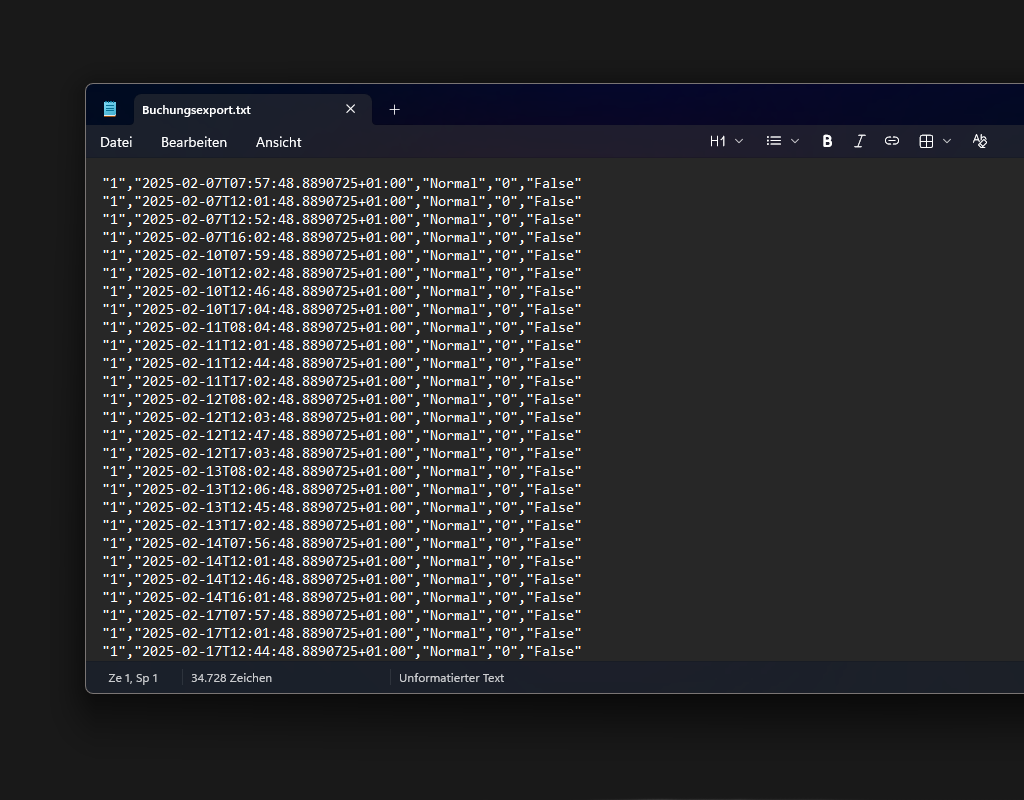The height and width of the screenshot is (800, 1024).
Task: Expand the H1 heading dropdown
Action: [726, 142]
